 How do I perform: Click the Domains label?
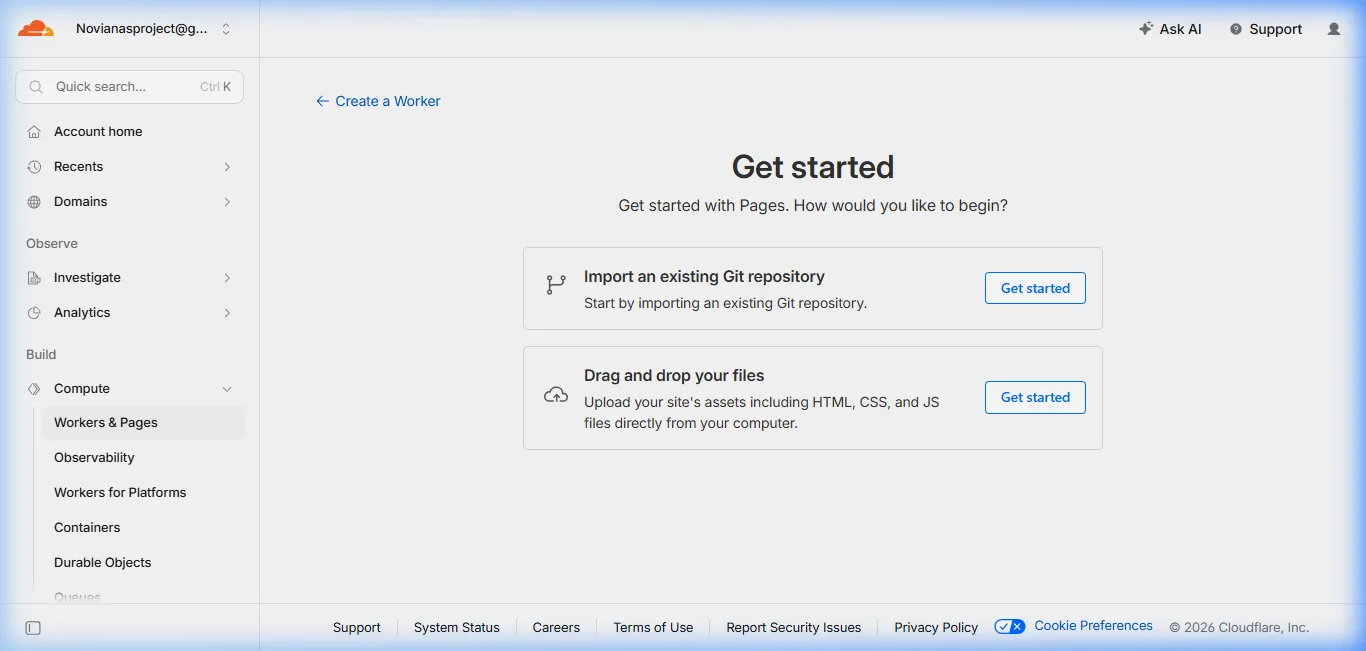click(80, 202)
